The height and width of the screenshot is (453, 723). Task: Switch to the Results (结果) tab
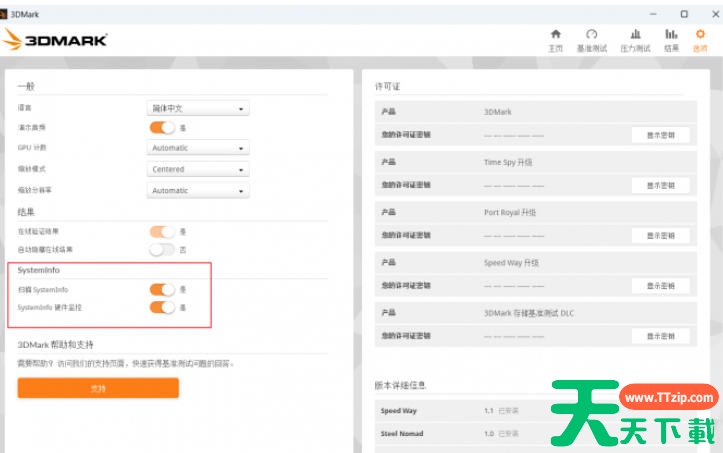pyautogui.click(x=671, y=40)
